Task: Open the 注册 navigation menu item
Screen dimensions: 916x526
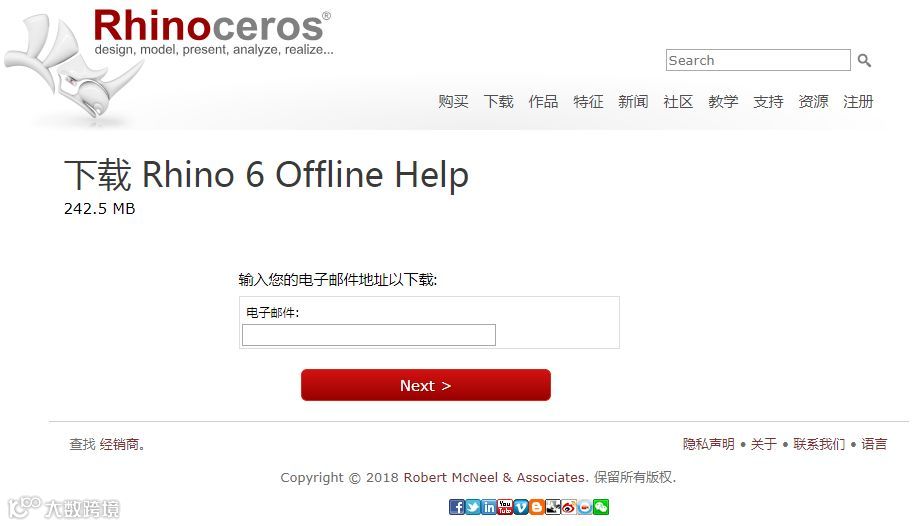Action: click(x=858, y=102)
